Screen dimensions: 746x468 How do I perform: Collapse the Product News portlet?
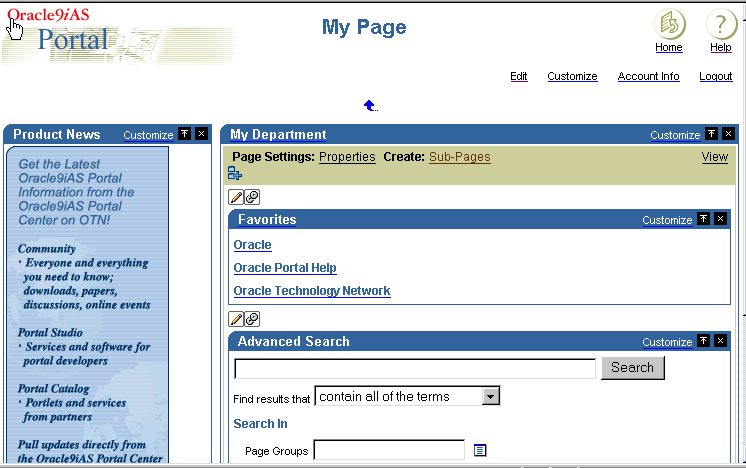point(184,134)
